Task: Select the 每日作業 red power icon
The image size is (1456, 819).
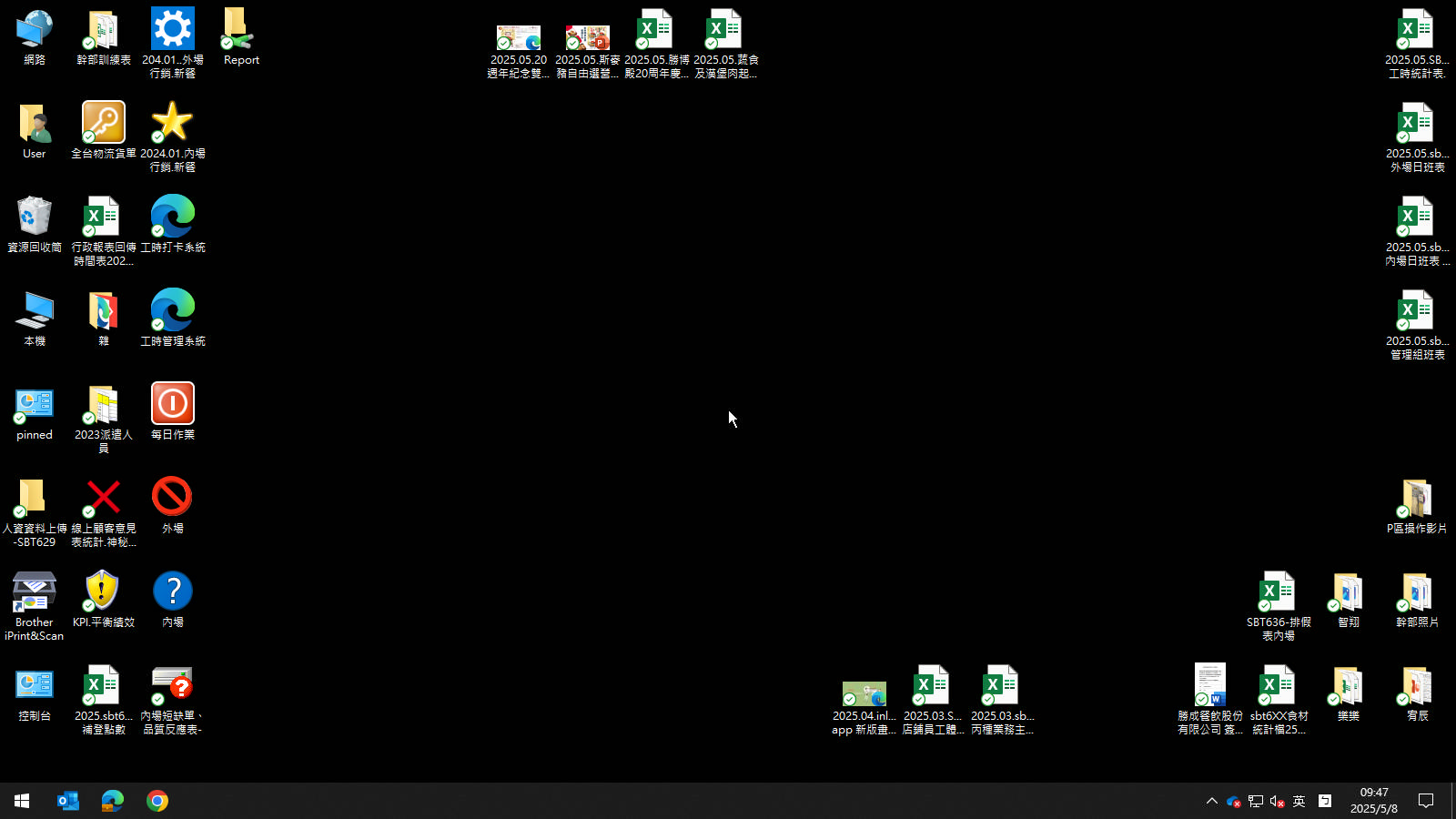Action: point(172,404)
